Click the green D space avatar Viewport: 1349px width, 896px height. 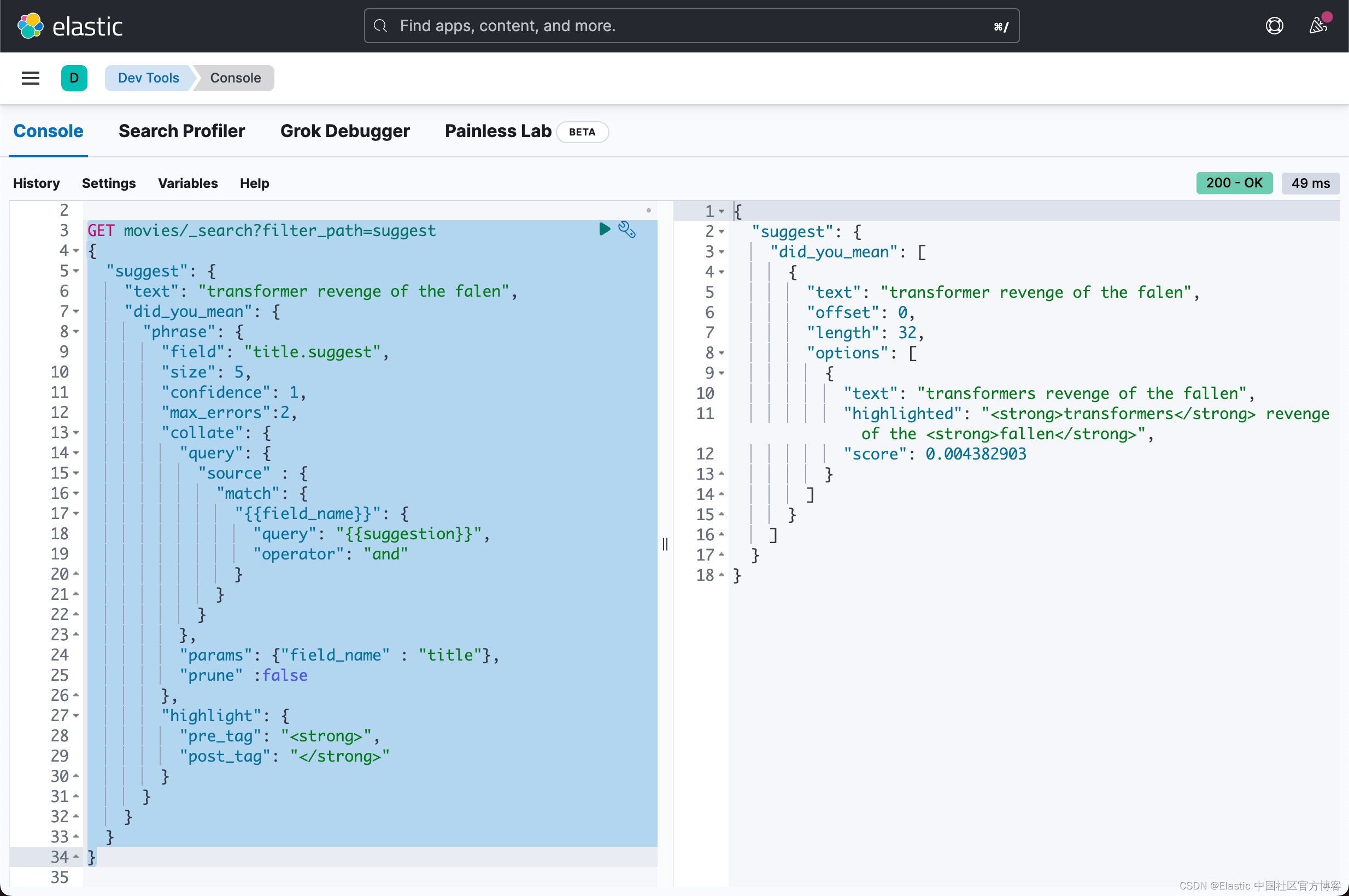click(x=74, y=78)
